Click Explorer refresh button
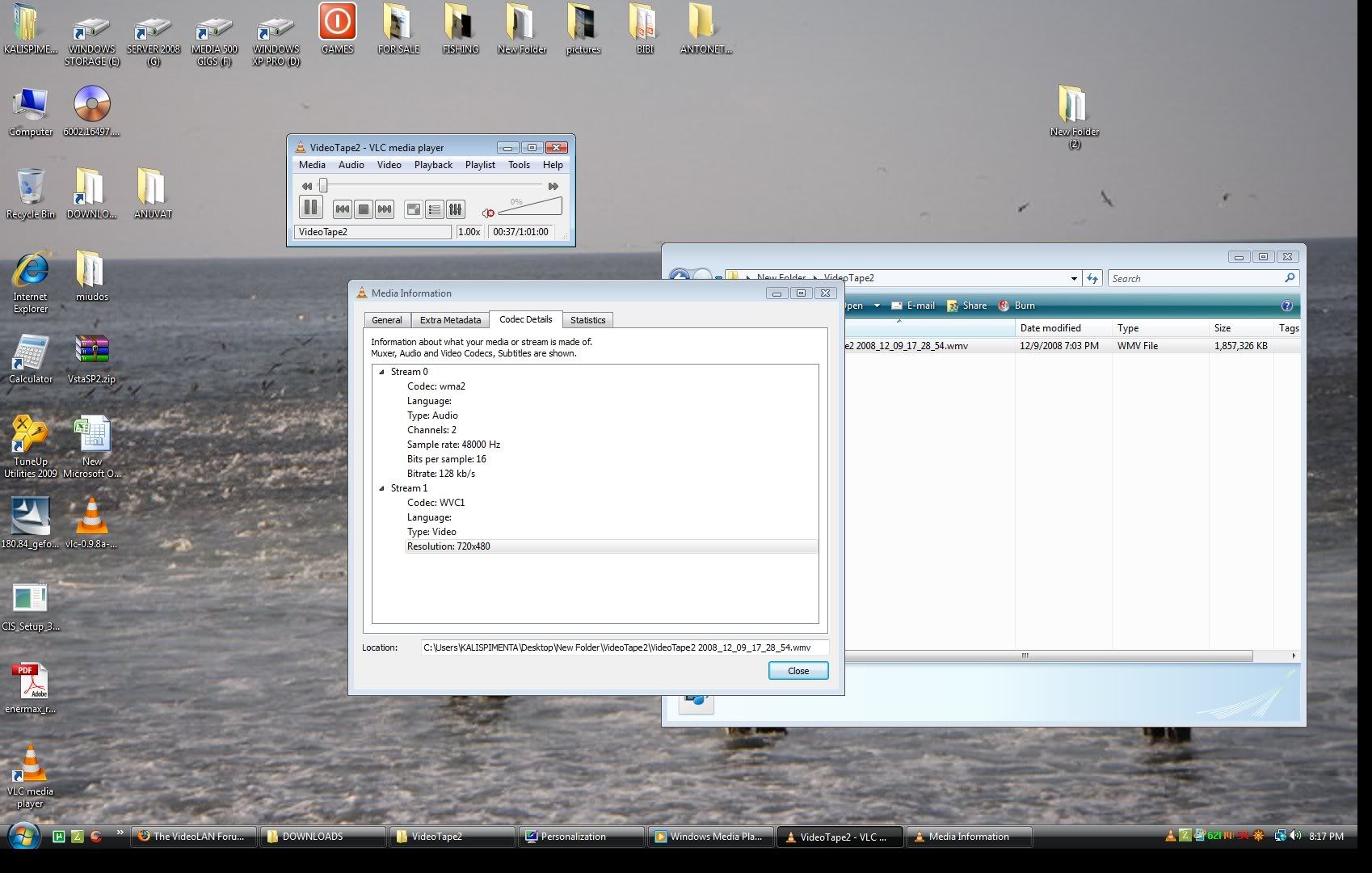The image size is (1372, 873). 1092,278
